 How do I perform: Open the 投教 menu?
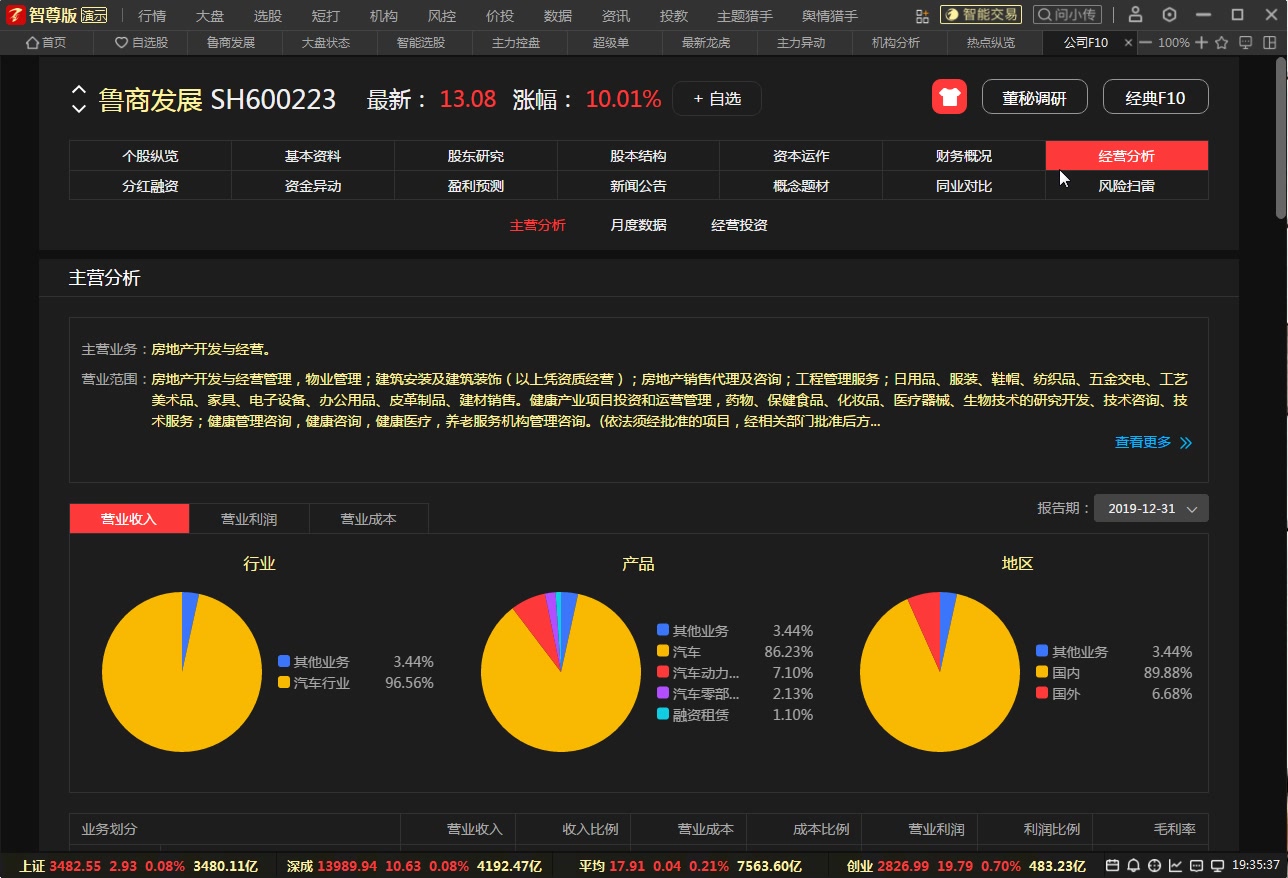tap(674, 16)
